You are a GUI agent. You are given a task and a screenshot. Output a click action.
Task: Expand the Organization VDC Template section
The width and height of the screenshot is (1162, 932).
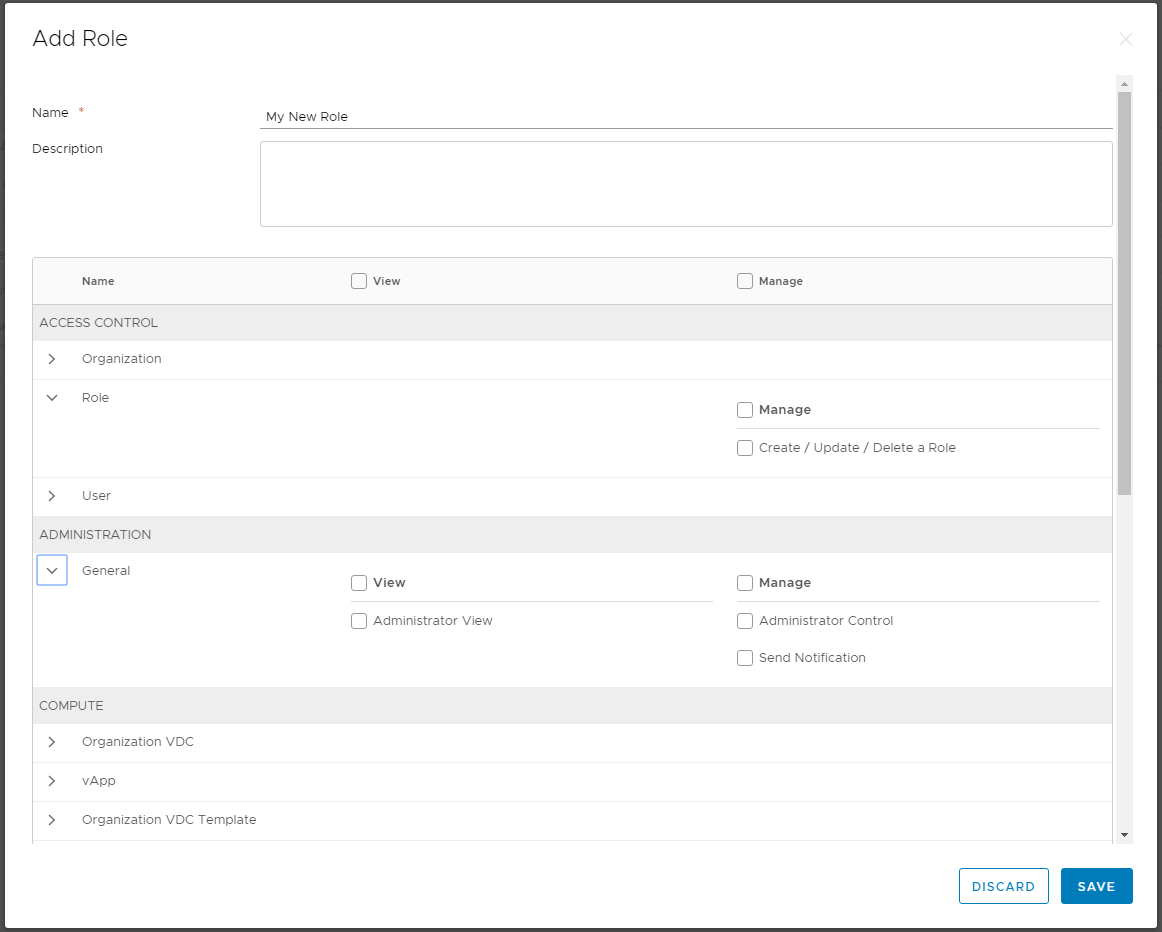(51, 820)
